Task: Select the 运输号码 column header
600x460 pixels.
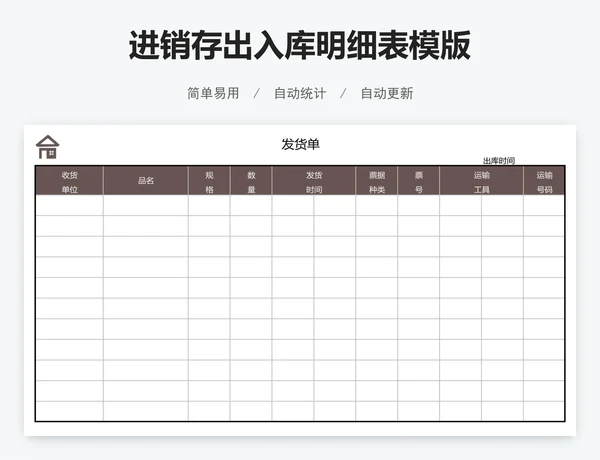Action: 544,181
